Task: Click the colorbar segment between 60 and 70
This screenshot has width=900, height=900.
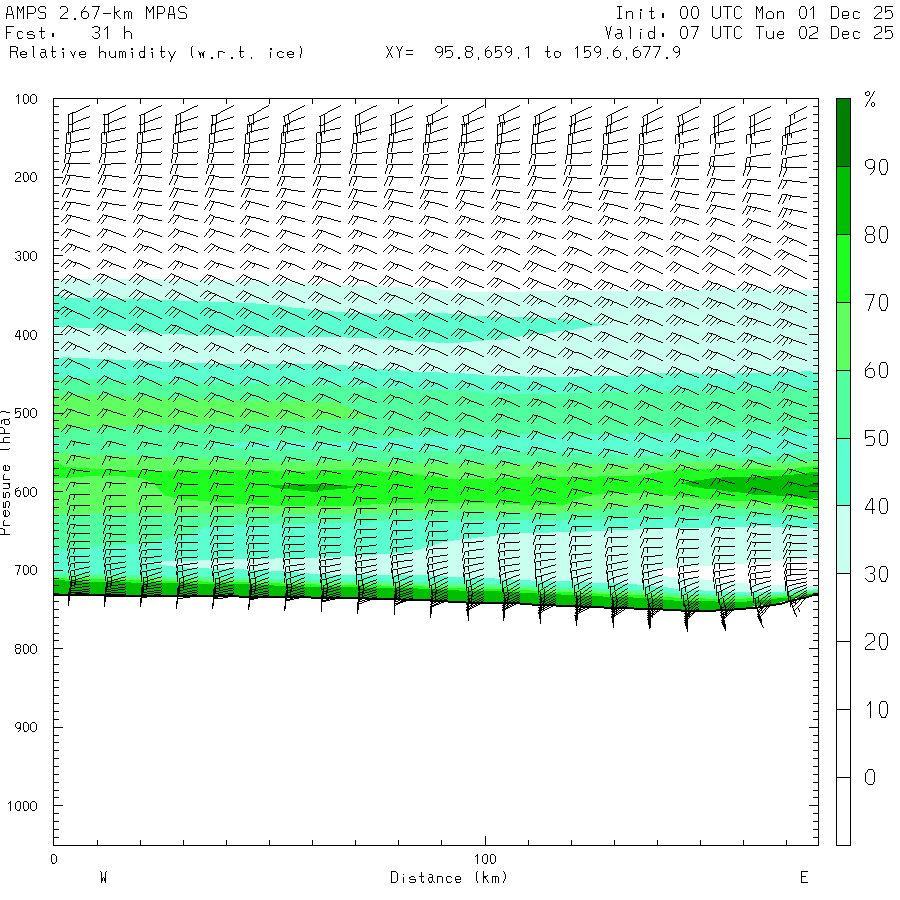Action: click(x=843, y=336)
